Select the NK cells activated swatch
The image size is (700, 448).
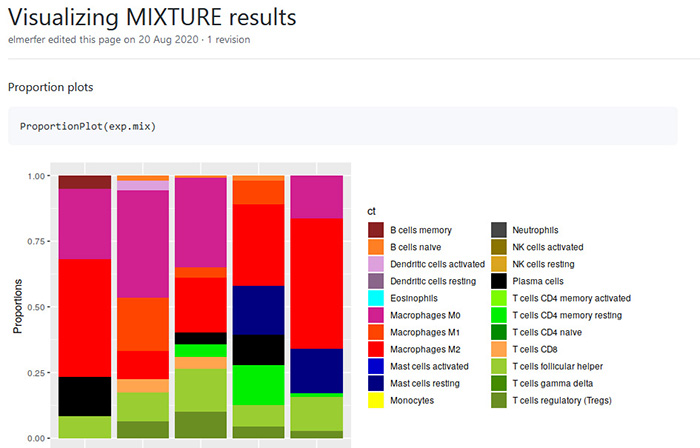click(499, 247)
